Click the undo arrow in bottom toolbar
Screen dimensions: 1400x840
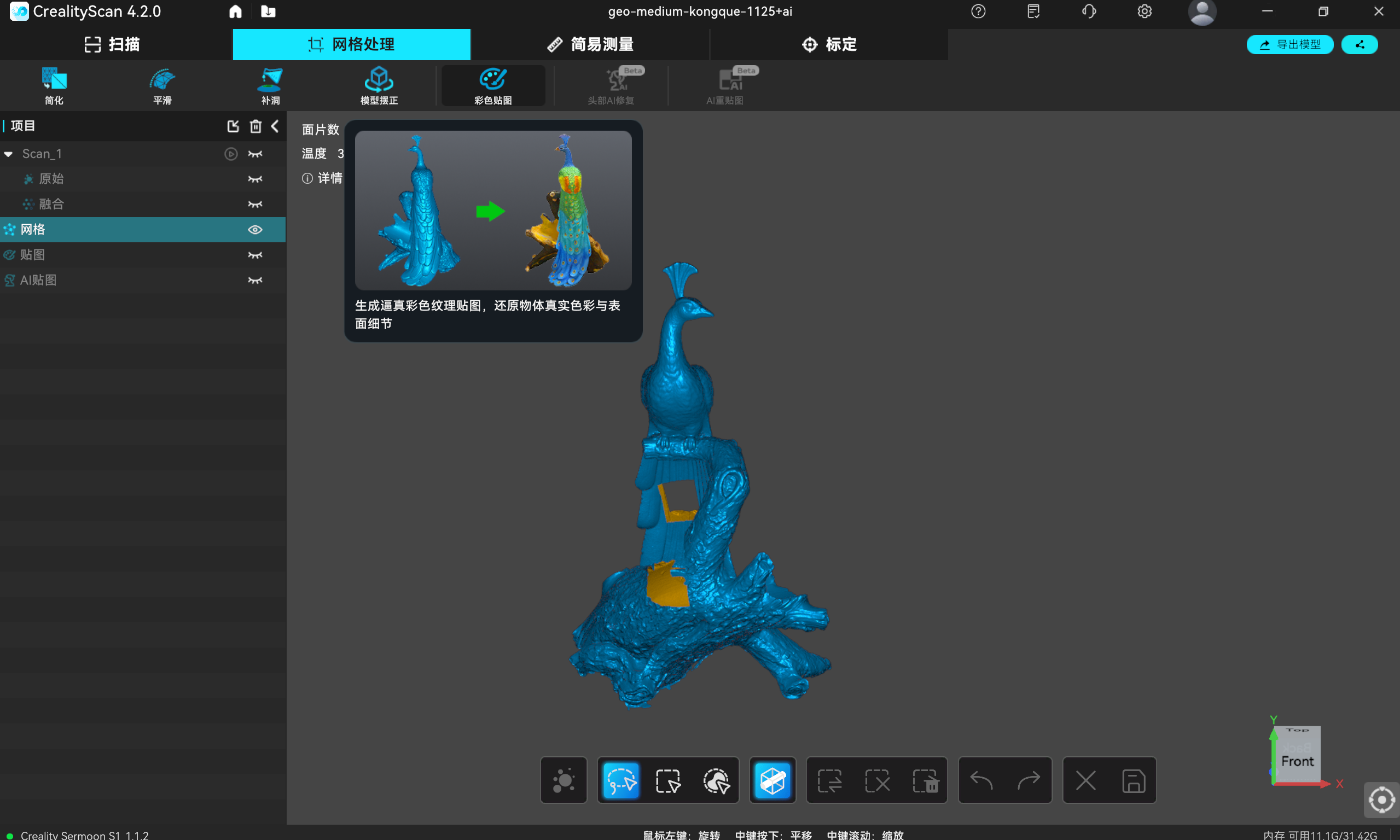click(x=981, y=780)
